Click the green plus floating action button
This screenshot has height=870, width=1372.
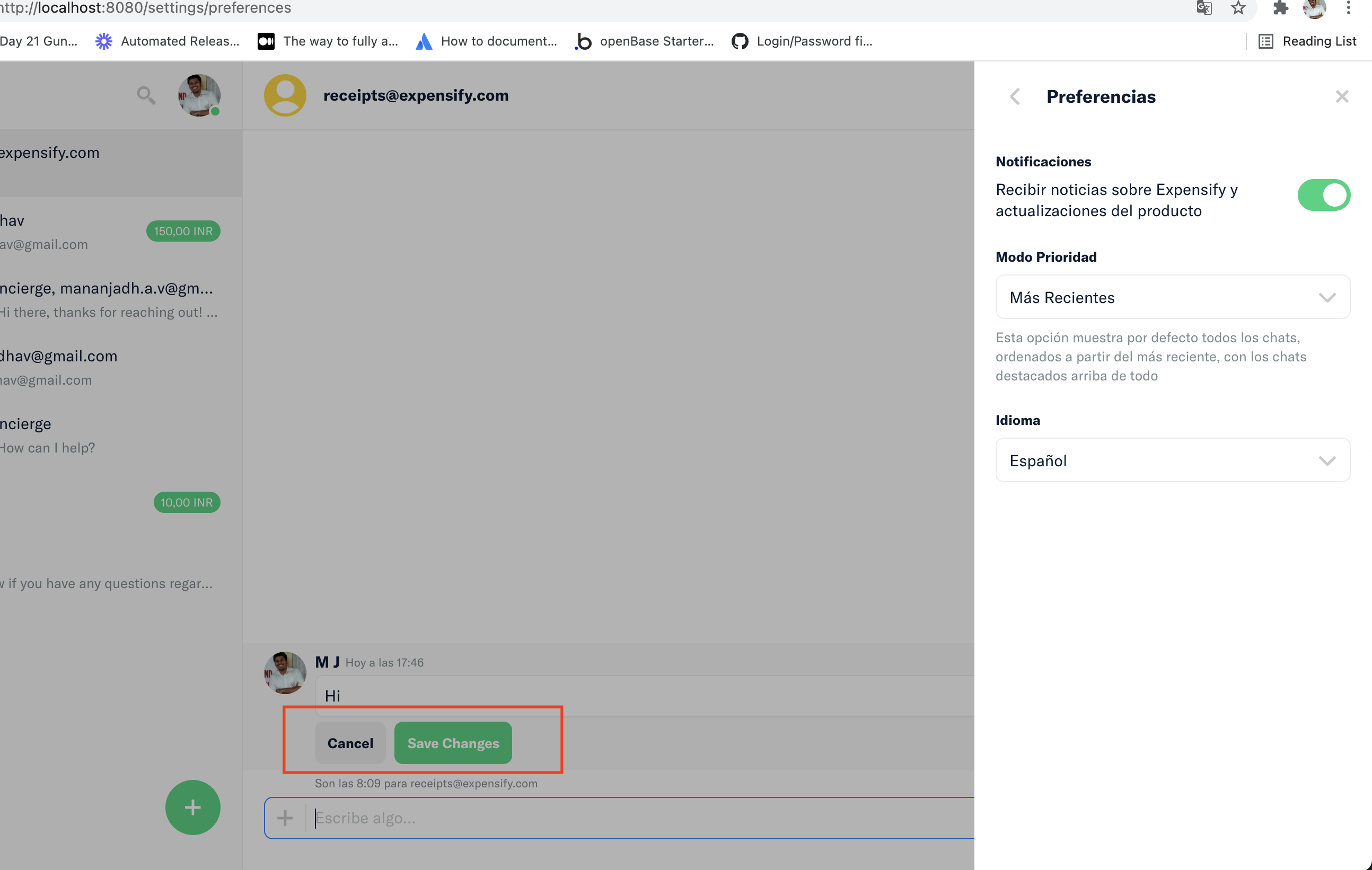192,807
